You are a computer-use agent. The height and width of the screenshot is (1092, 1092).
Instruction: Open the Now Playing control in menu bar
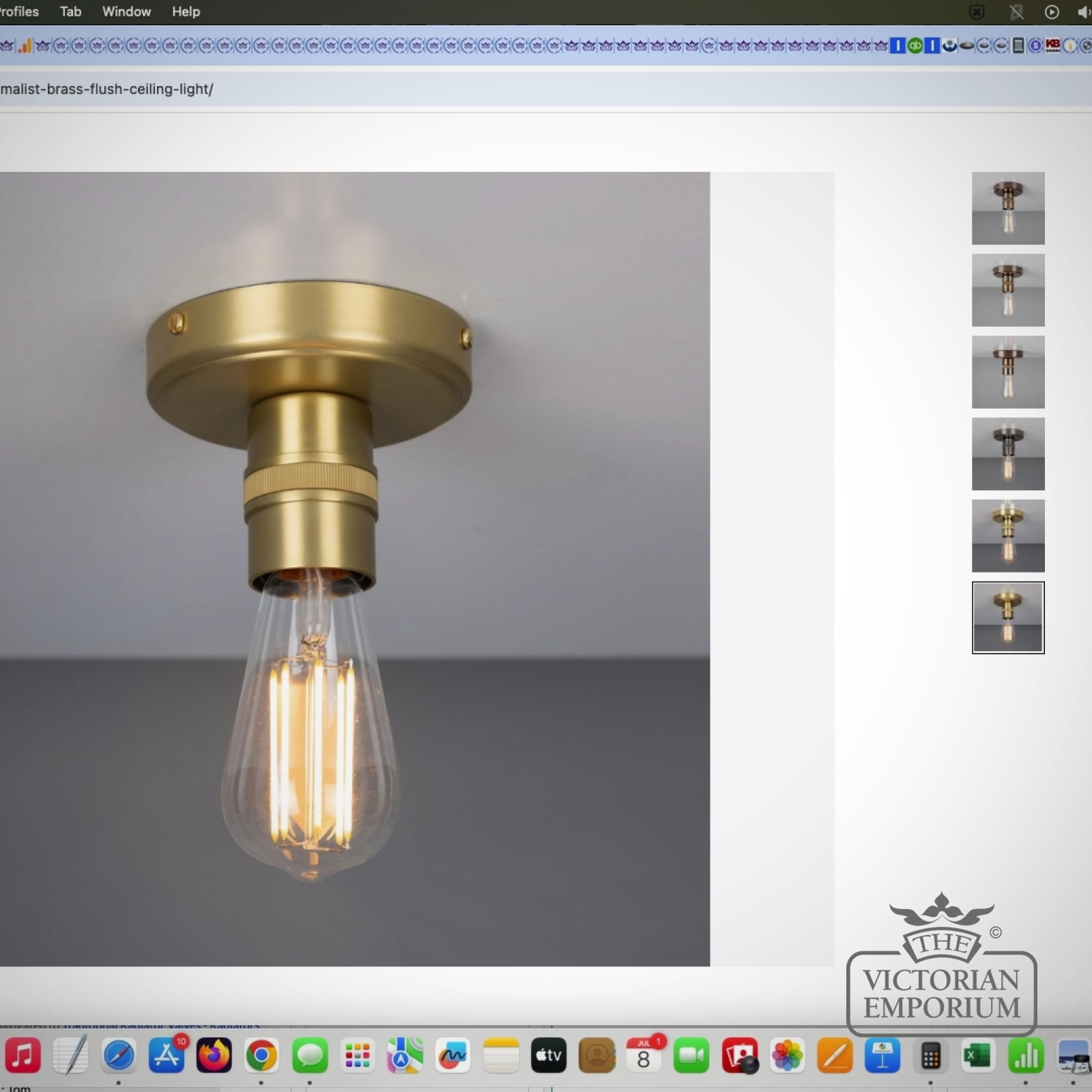(x=1051, y=12)
